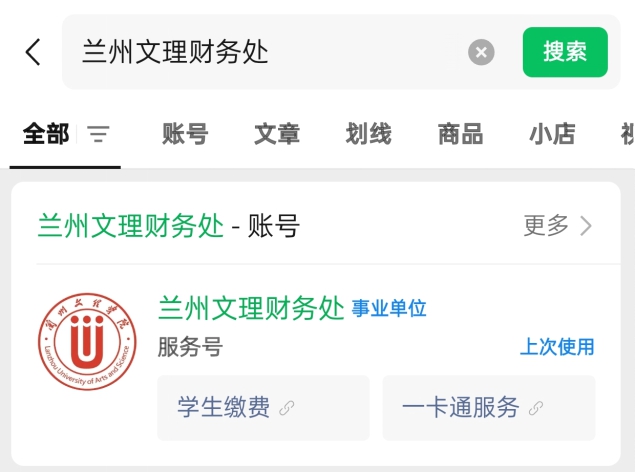Screen dimensions: 636x473
Task: Open the 划线 tab
Action: tap(369, 134)
